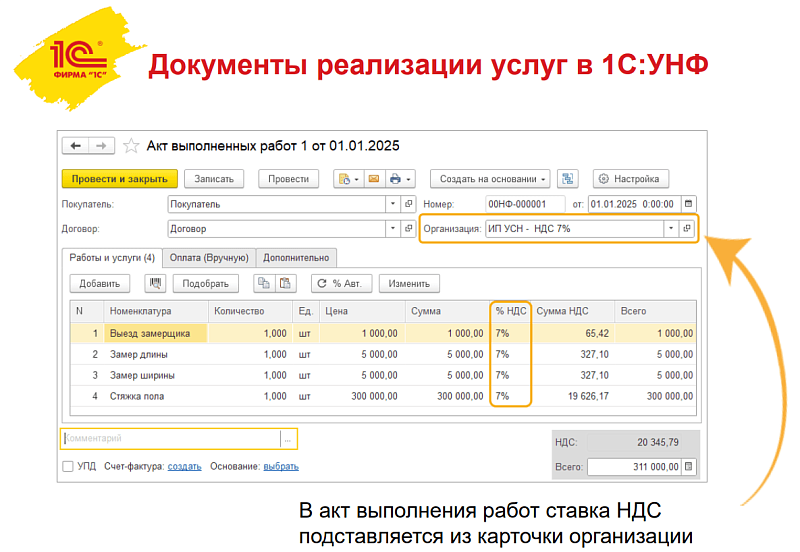Click the Подобрать button
This screenshot has width=800, height=552.
click(206, 283)
